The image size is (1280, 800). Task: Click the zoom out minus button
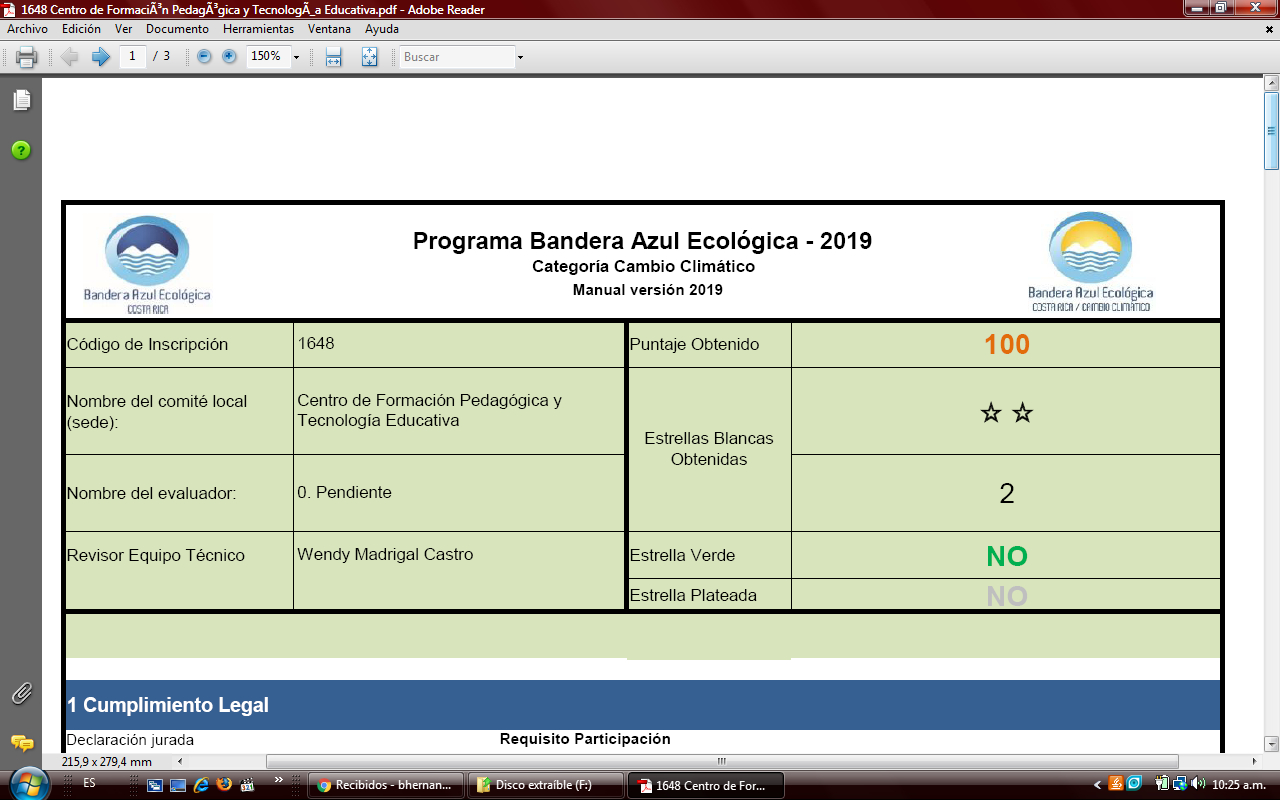[204, 57]
